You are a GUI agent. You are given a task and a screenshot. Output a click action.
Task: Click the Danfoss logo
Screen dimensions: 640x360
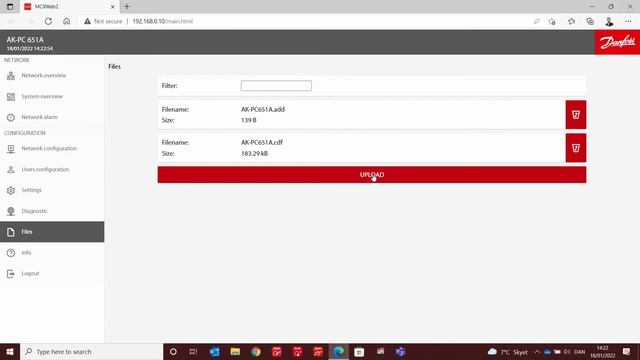(x=617, y=42)
